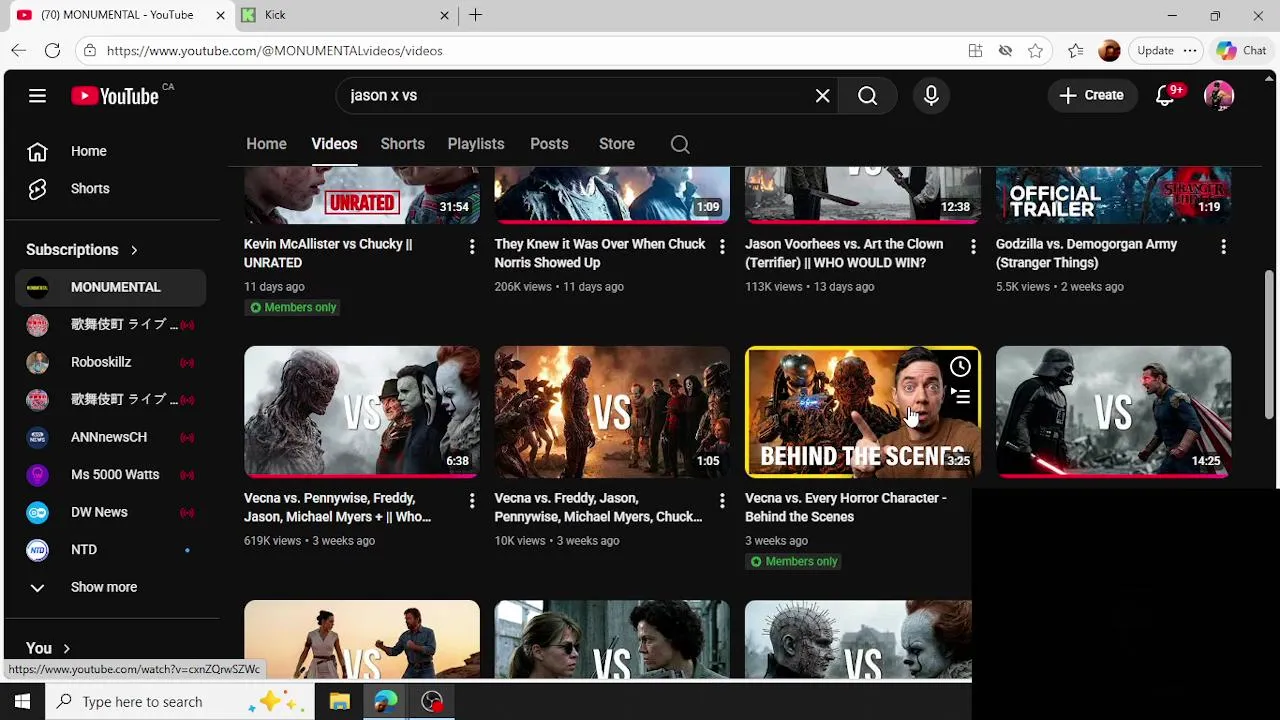Add Behind the Scenes video to Watch Later

pos(960,367)
